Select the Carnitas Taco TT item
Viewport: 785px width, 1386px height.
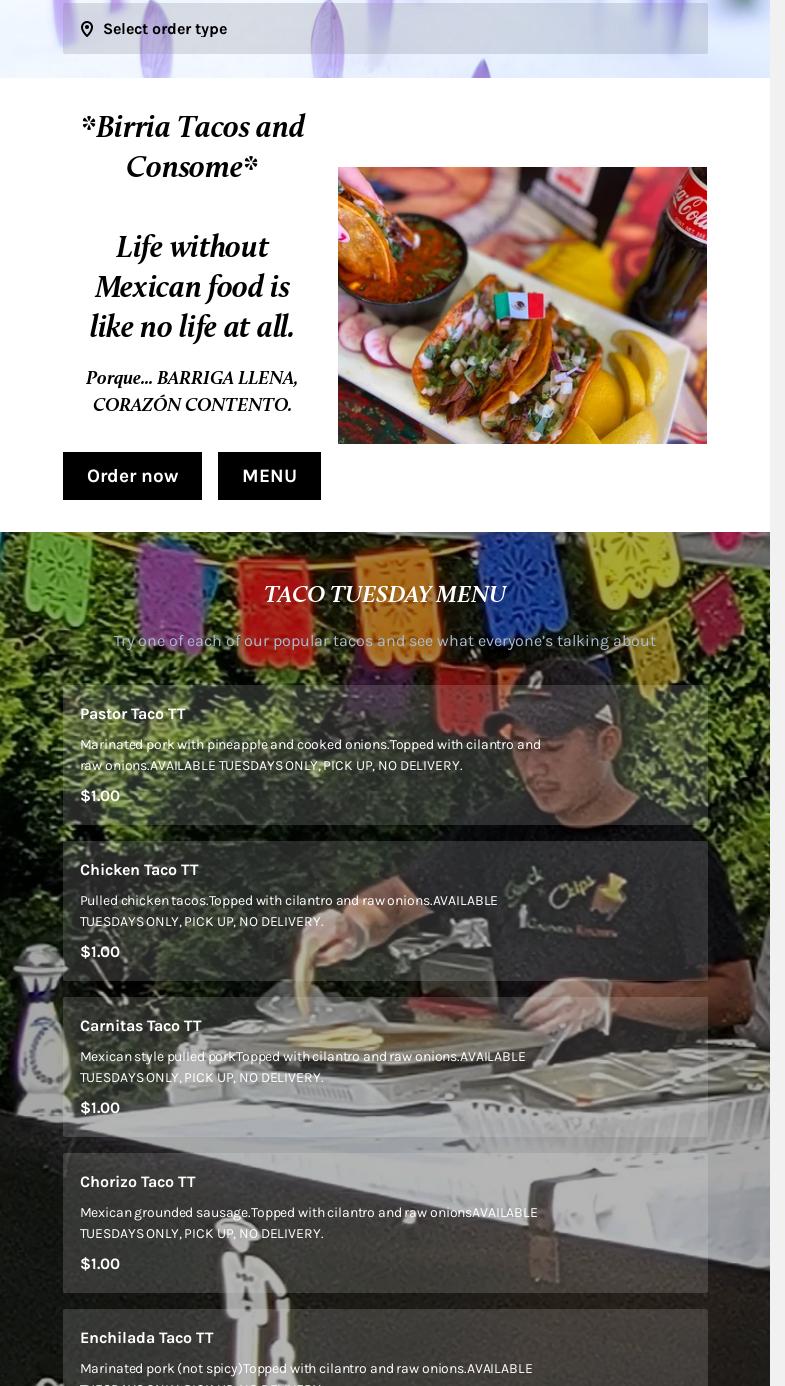pos(385,1067)
